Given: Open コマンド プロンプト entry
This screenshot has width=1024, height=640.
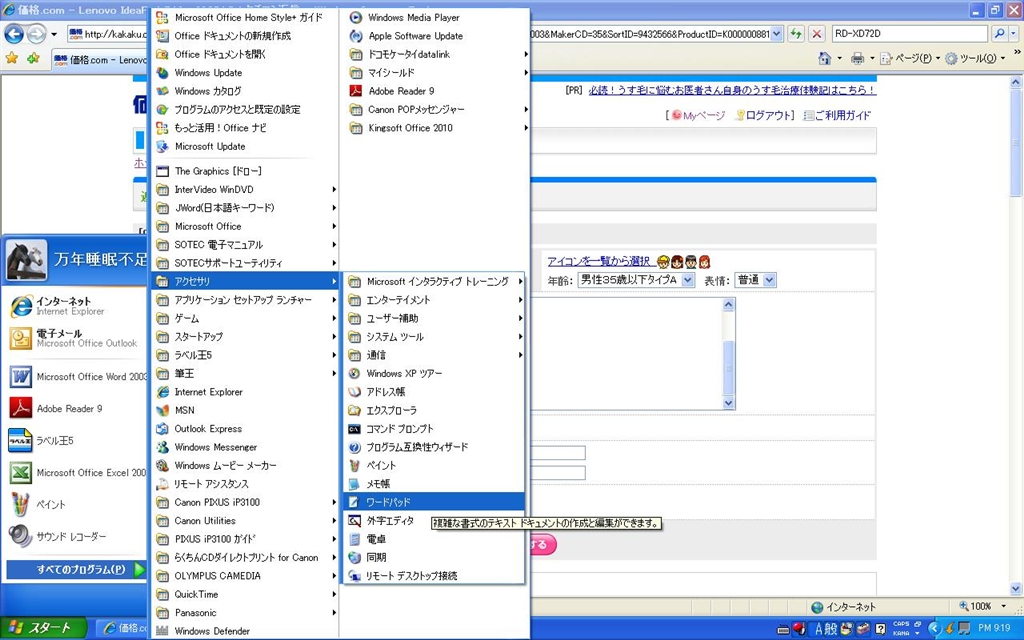Looking at the screenshot, I should point(434,428).
